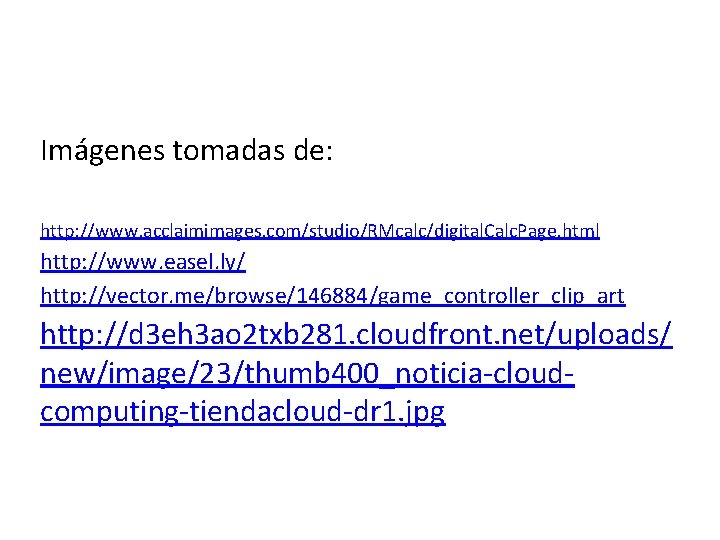
Task: Open the acclaimimages.com digitalCalcPage link
Action: tap(320, 231)
